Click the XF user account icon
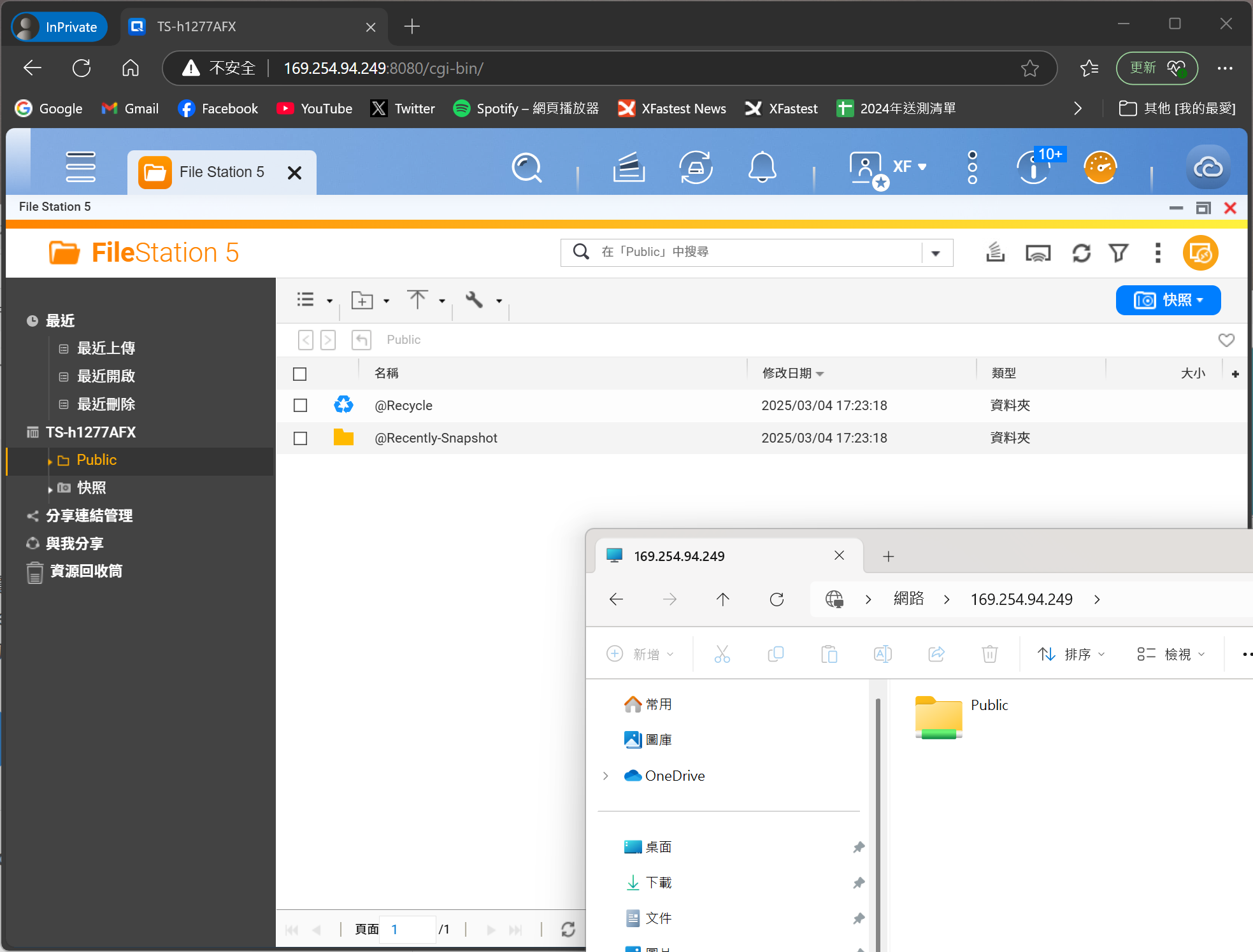The width and height of the screenshot is (1253, 952). [x=866, y=169]
